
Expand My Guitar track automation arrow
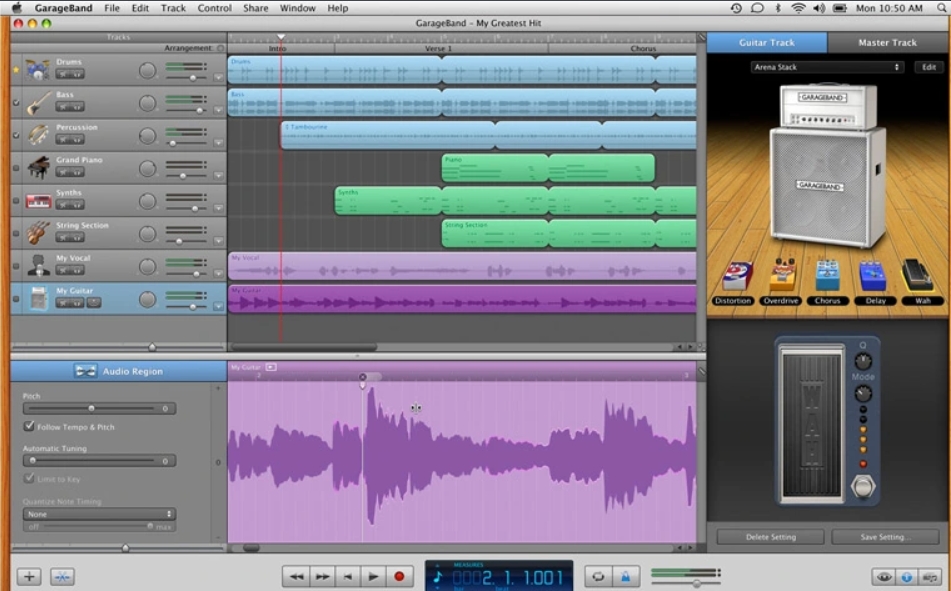pyautogui.click(x=218, y=307)
